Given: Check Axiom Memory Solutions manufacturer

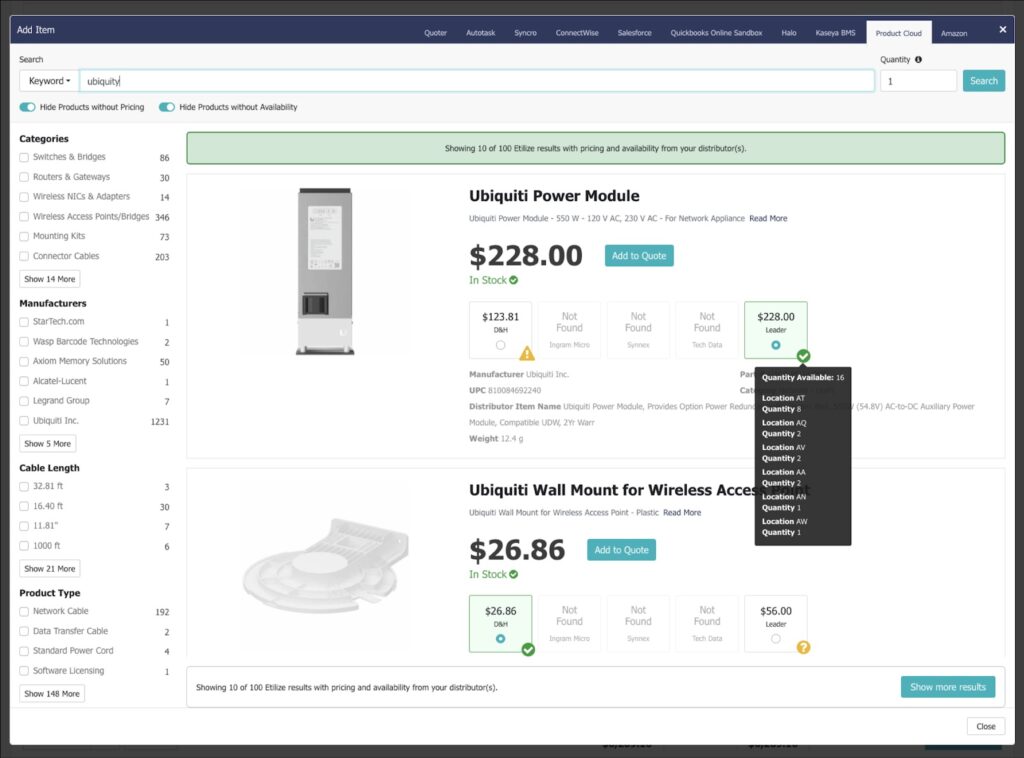Looking at the screenshot, I should [24, 361].
